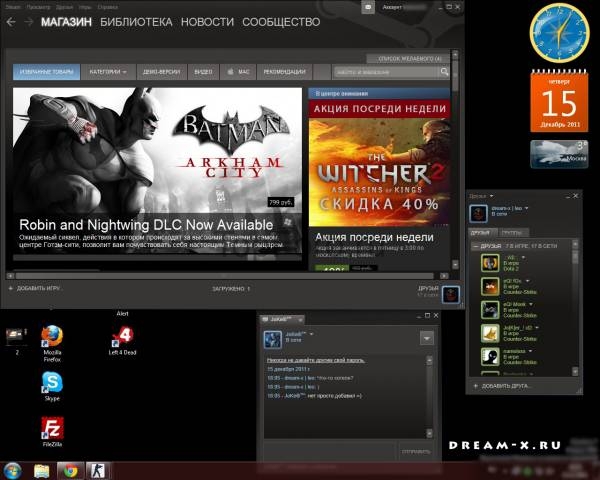Click the friends list scroll-down arrow
Image resolution: width=600 pixels, height=480 pixels.
coord(575,371)
